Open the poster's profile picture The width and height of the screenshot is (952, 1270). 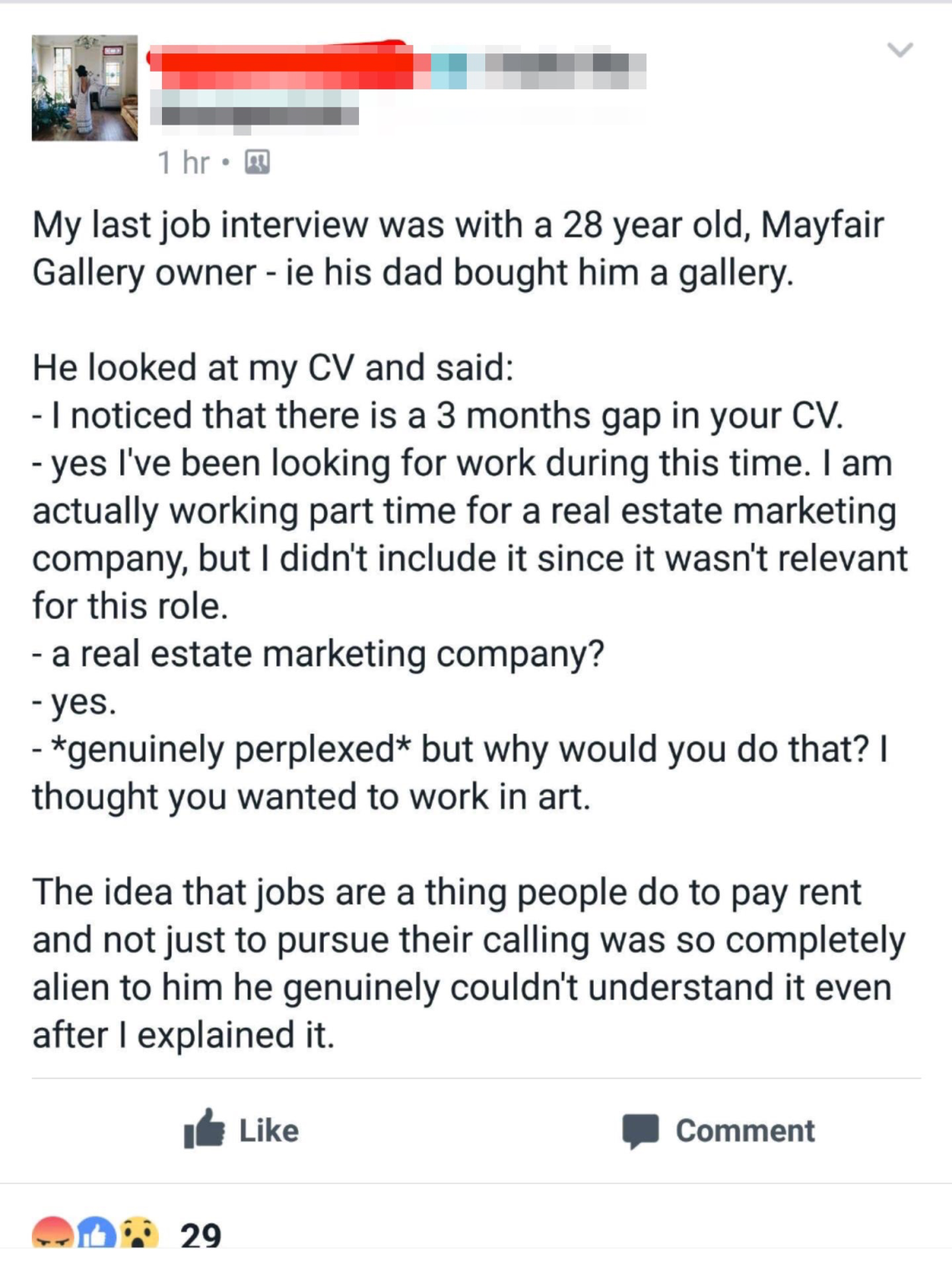click(x=84, y=88)
